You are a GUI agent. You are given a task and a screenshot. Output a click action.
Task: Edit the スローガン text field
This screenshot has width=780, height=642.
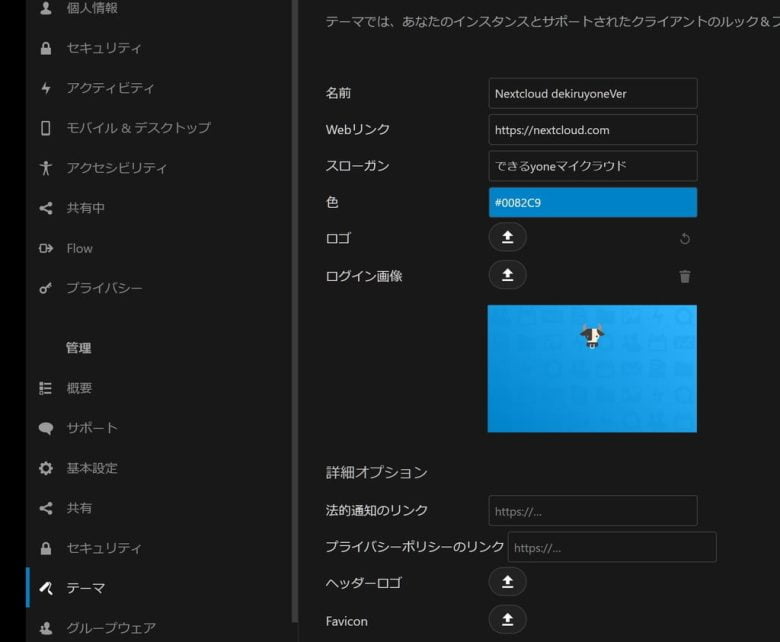pos(593,166)
